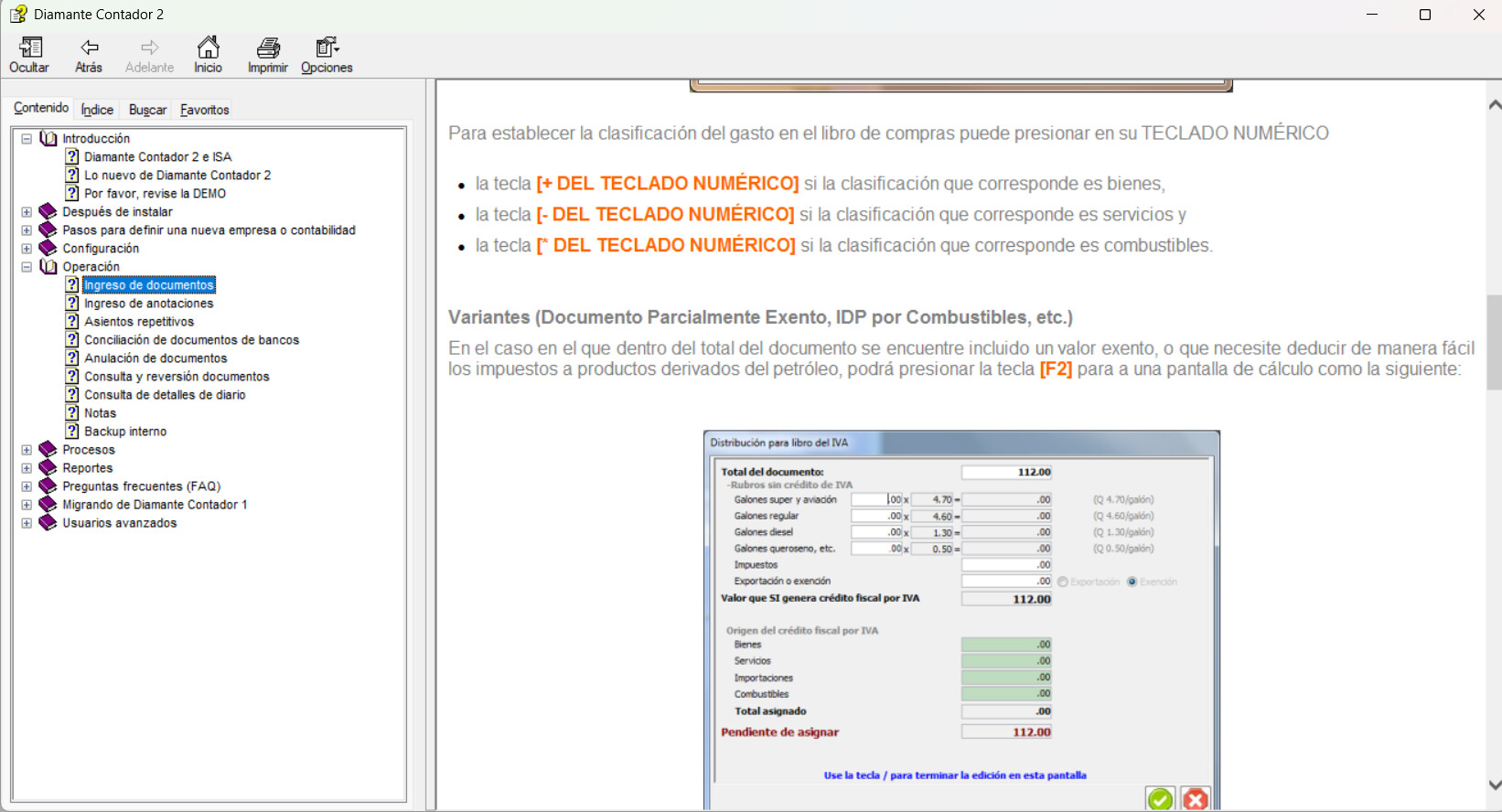Open the Reportes book icon

pos(48,468)
